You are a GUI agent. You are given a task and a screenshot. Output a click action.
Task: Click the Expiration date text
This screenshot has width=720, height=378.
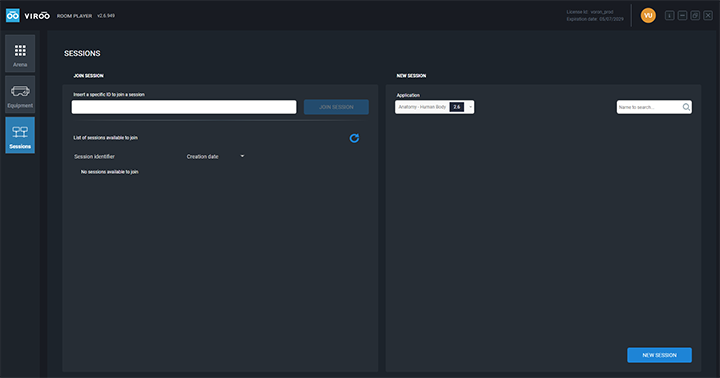[x=595, y=19]
